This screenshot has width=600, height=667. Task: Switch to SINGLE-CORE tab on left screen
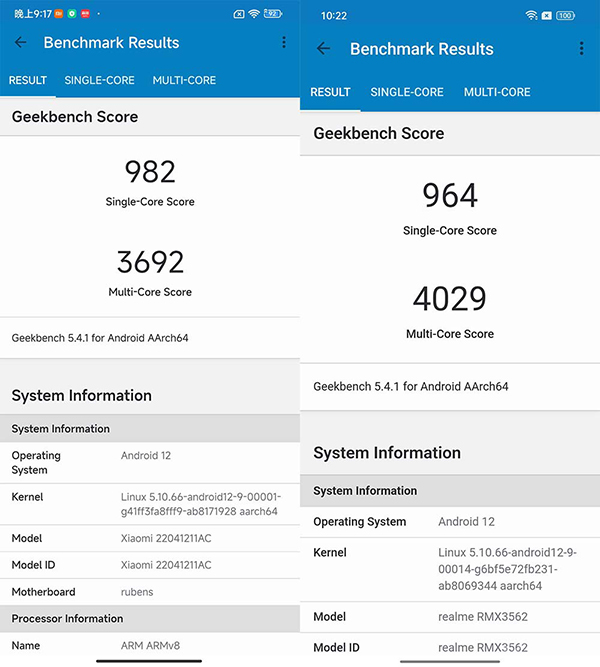tap(99, 80)
